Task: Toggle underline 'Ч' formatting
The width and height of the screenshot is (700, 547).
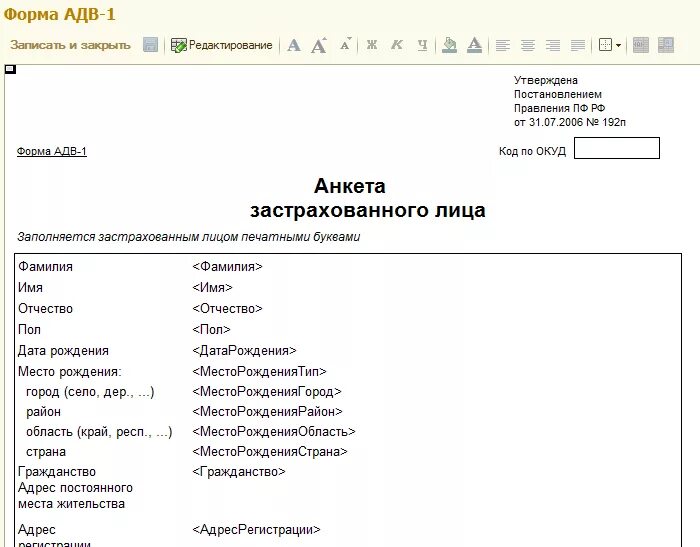Action: (422, 45)
